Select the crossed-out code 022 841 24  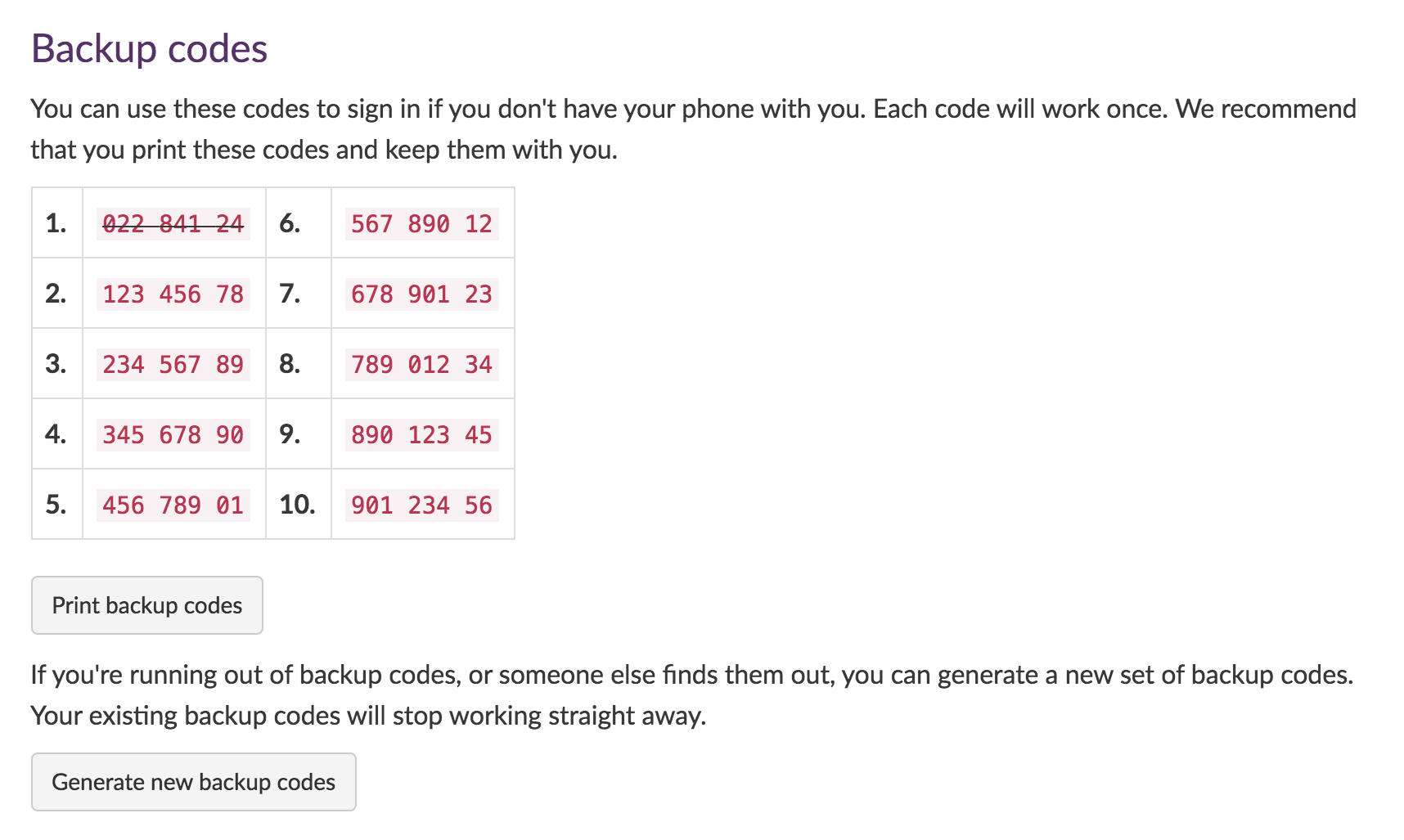pyautogui.click(x=173, y=223)
